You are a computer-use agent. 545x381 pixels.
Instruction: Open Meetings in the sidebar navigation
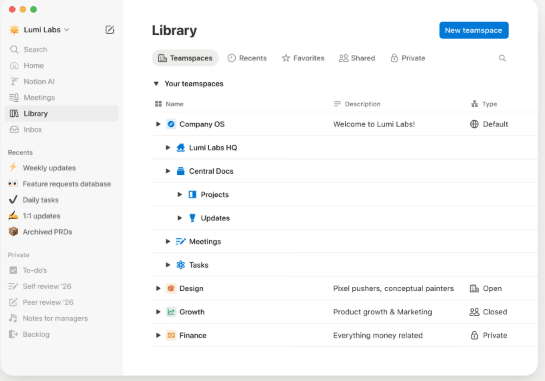pos(61,97)
